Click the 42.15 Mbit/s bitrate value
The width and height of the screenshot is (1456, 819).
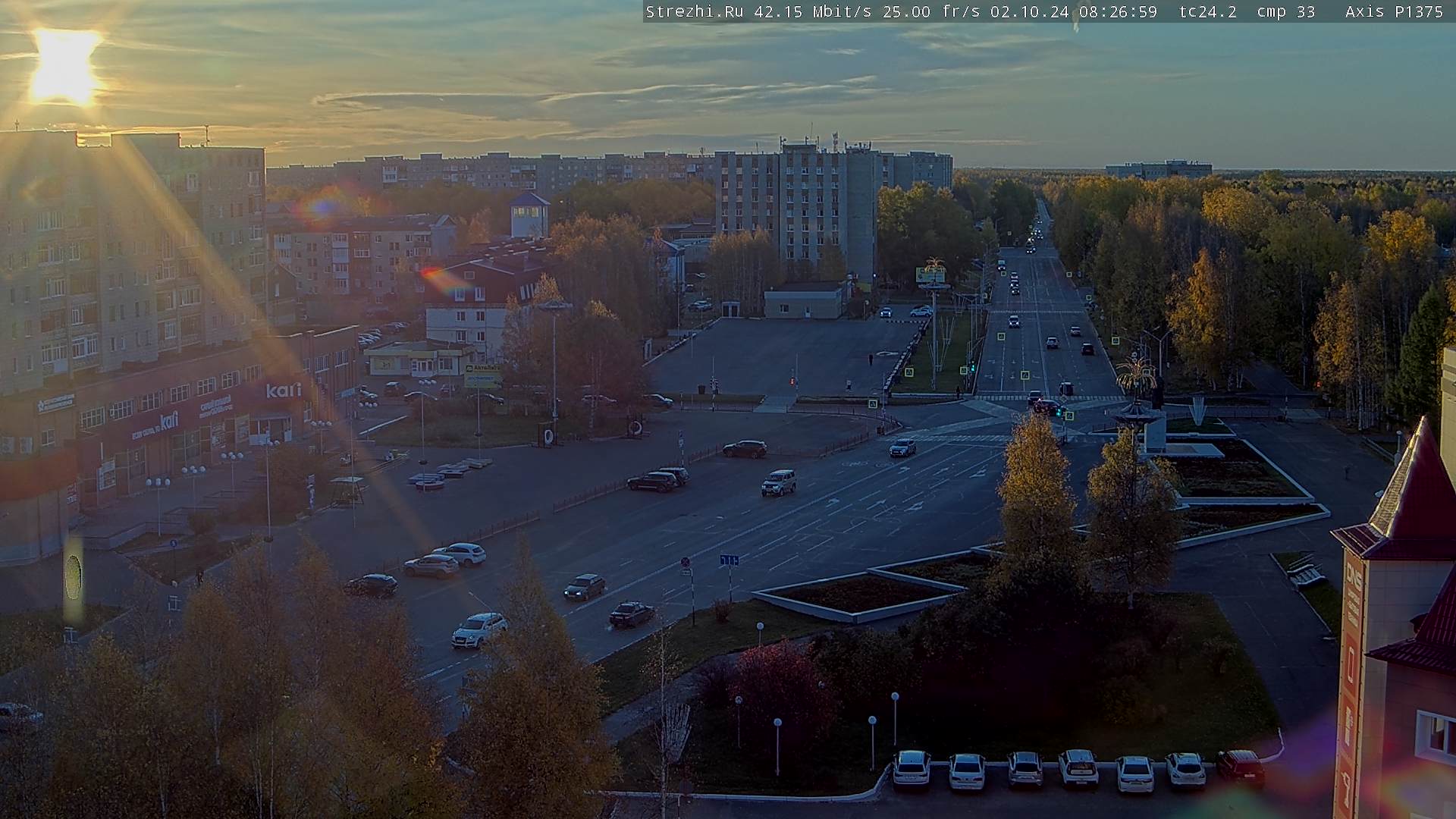click(811, 11)
